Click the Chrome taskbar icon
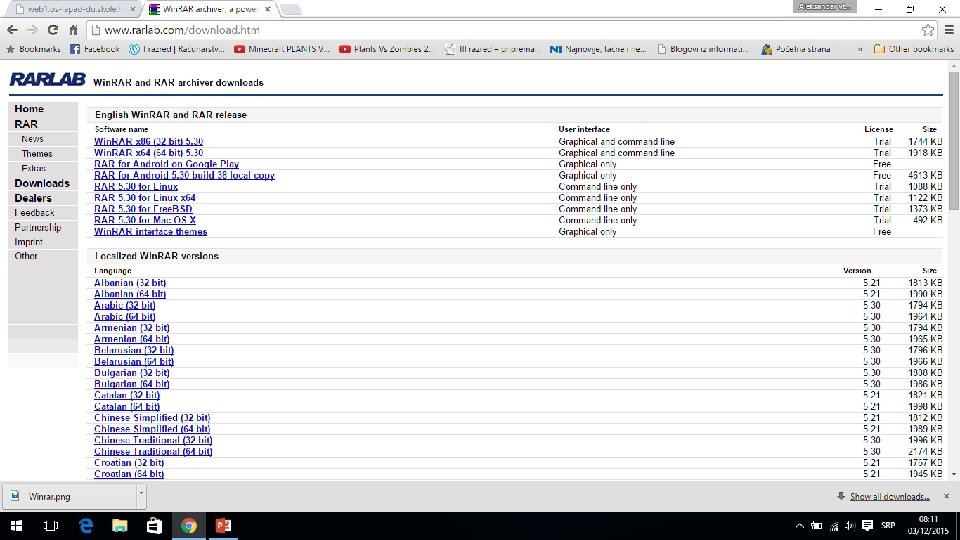The image size is (960, 540). click(x=189, y=526)
